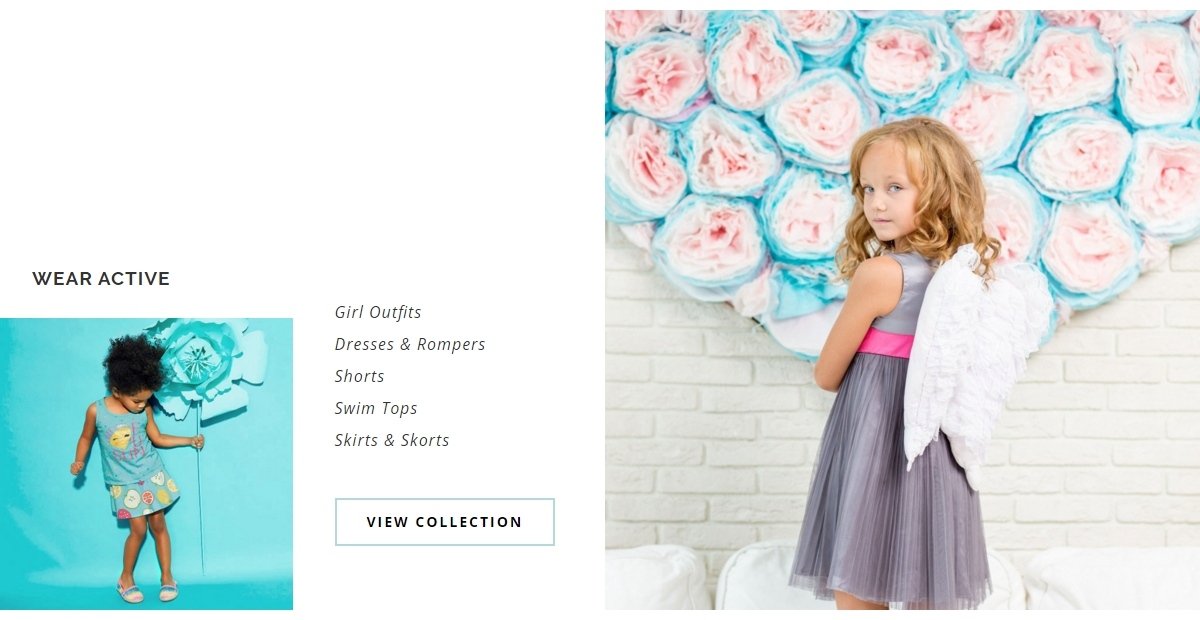Click the child's fruit-patterned skirt in thumbnail
The width and height of the screenshot is (1200, 620).
(x=144, y=497)
